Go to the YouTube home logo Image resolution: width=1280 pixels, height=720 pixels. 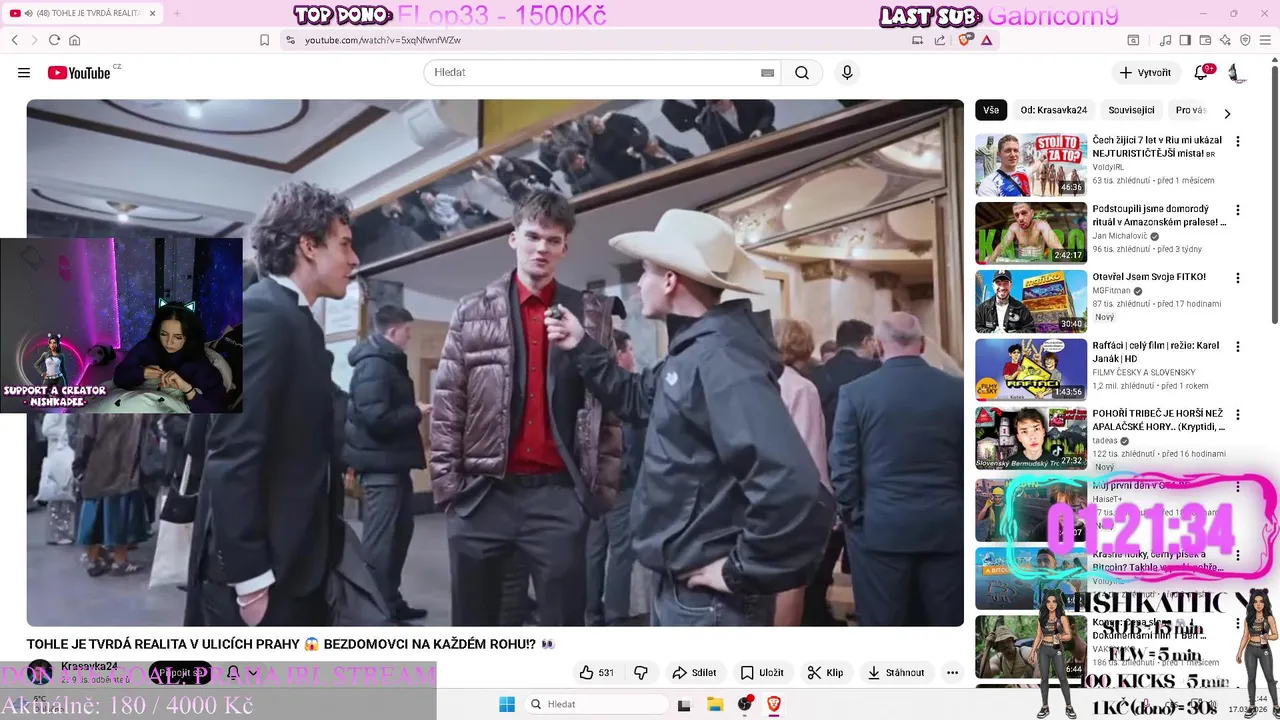click(x=78, y=73)
